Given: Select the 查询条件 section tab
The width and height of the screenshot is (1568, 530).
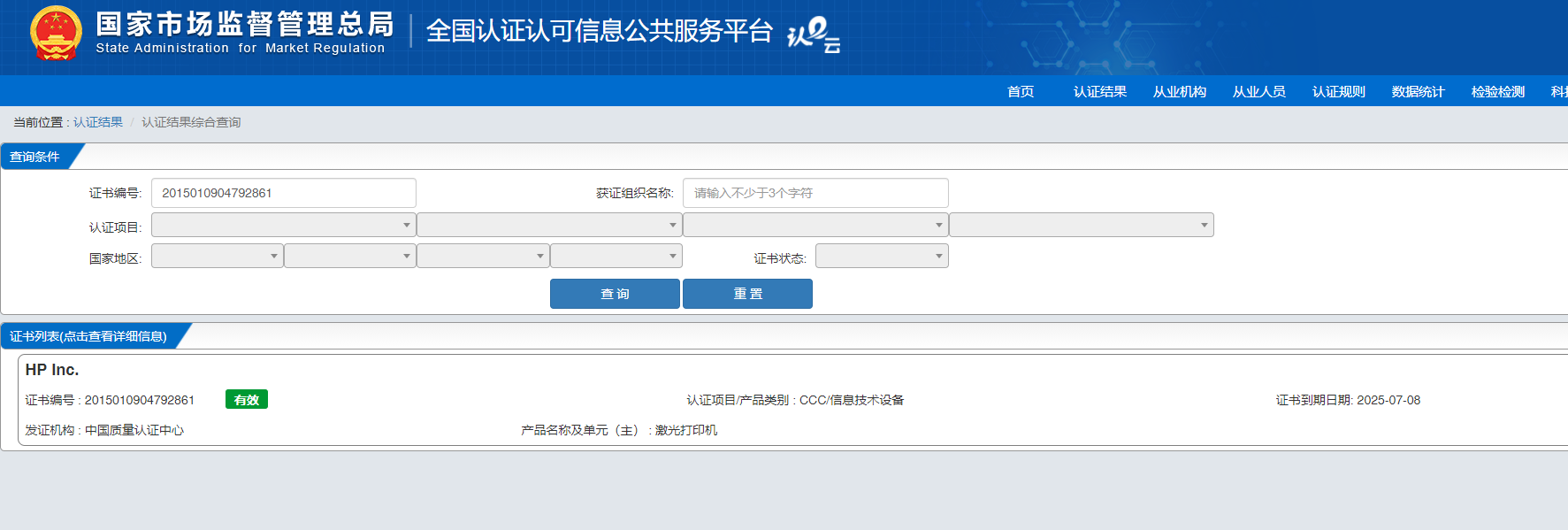Looking at the screenshot, I should [35, 157].
